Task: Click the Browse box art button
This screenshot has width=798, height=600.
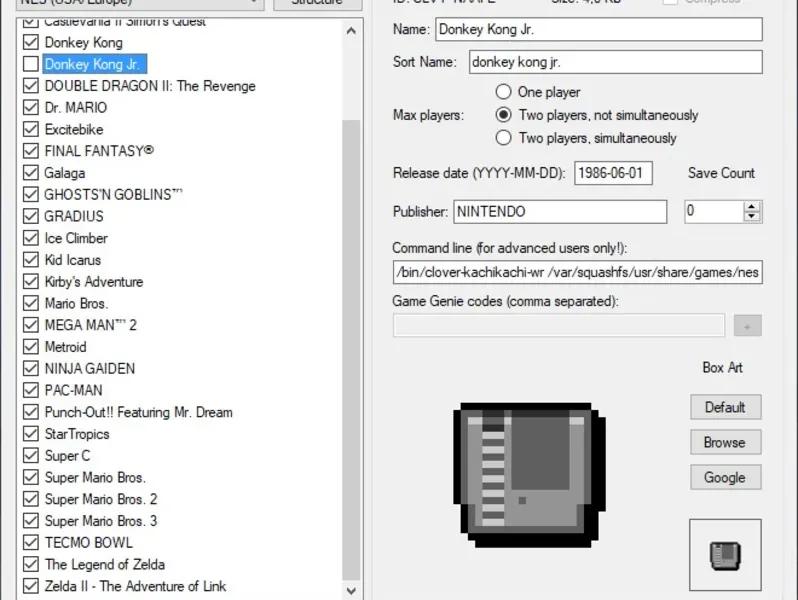Action: [x=726, y=442]
